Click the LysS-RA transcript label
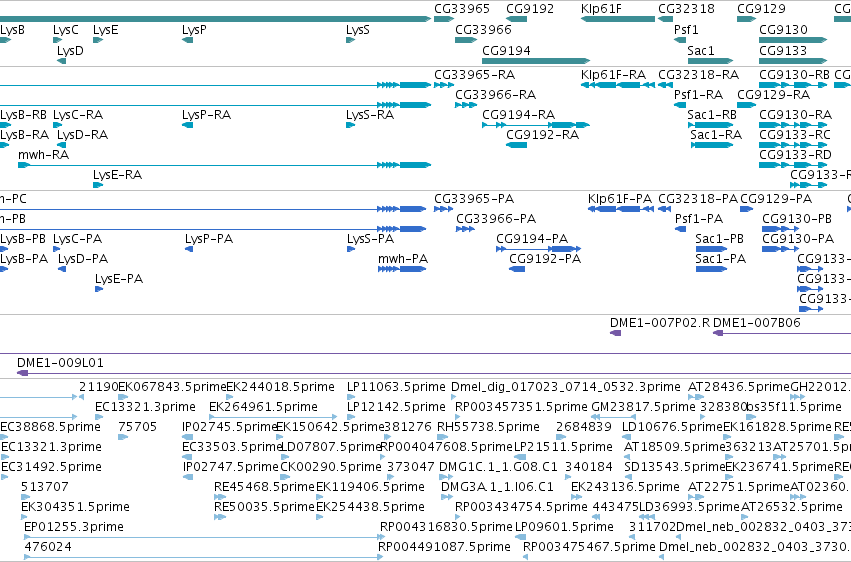This screenshot has height=562, width=851. (x=370, y=115)
